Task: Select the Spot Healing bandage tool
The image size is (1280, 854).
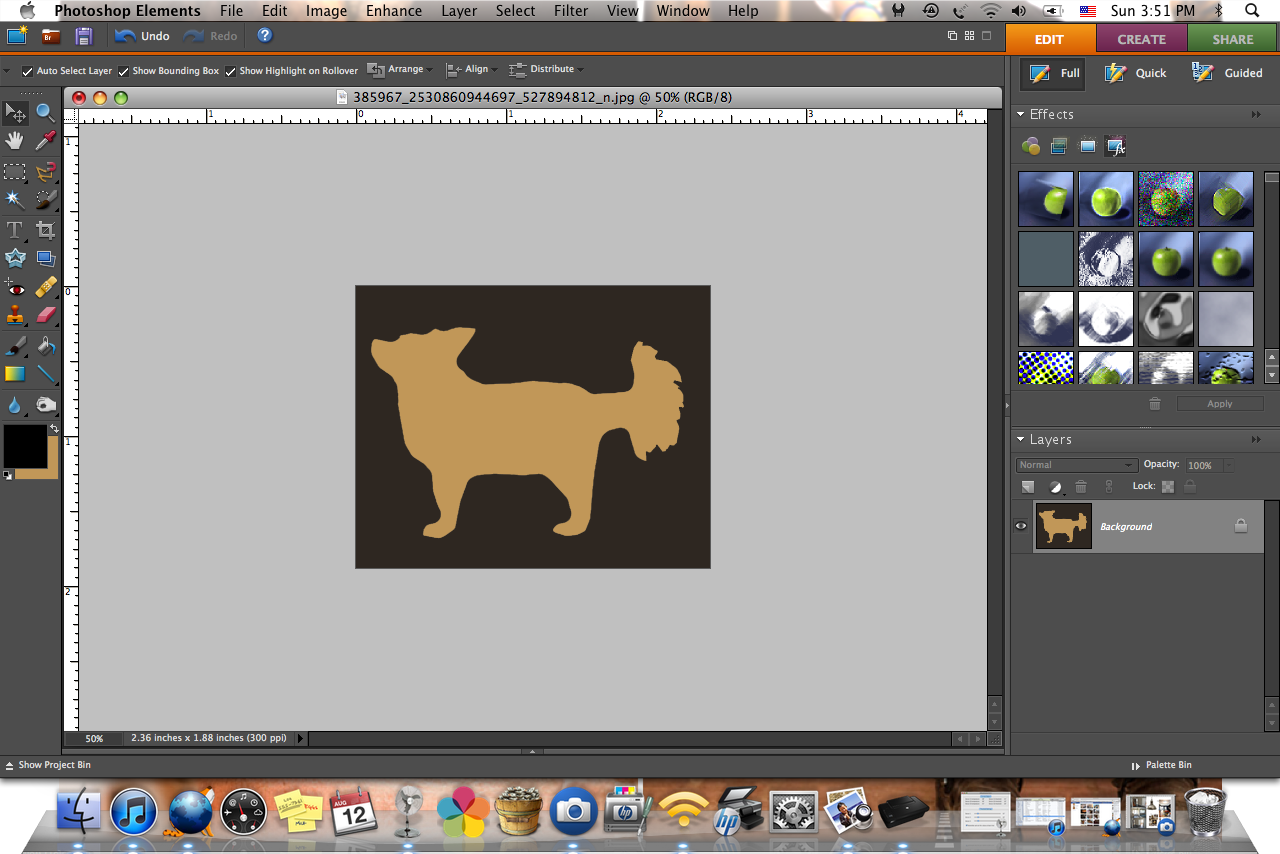Action: pos(46,288)
